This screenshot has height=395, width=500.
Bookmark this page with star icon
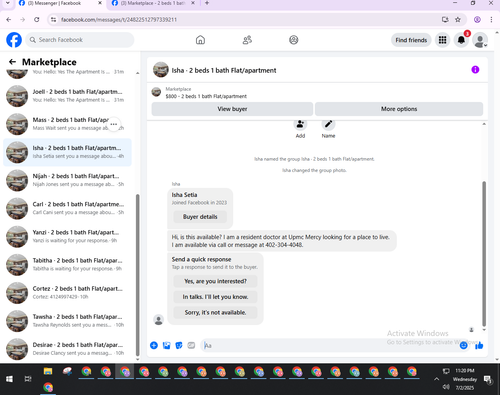tap(458, 20)
